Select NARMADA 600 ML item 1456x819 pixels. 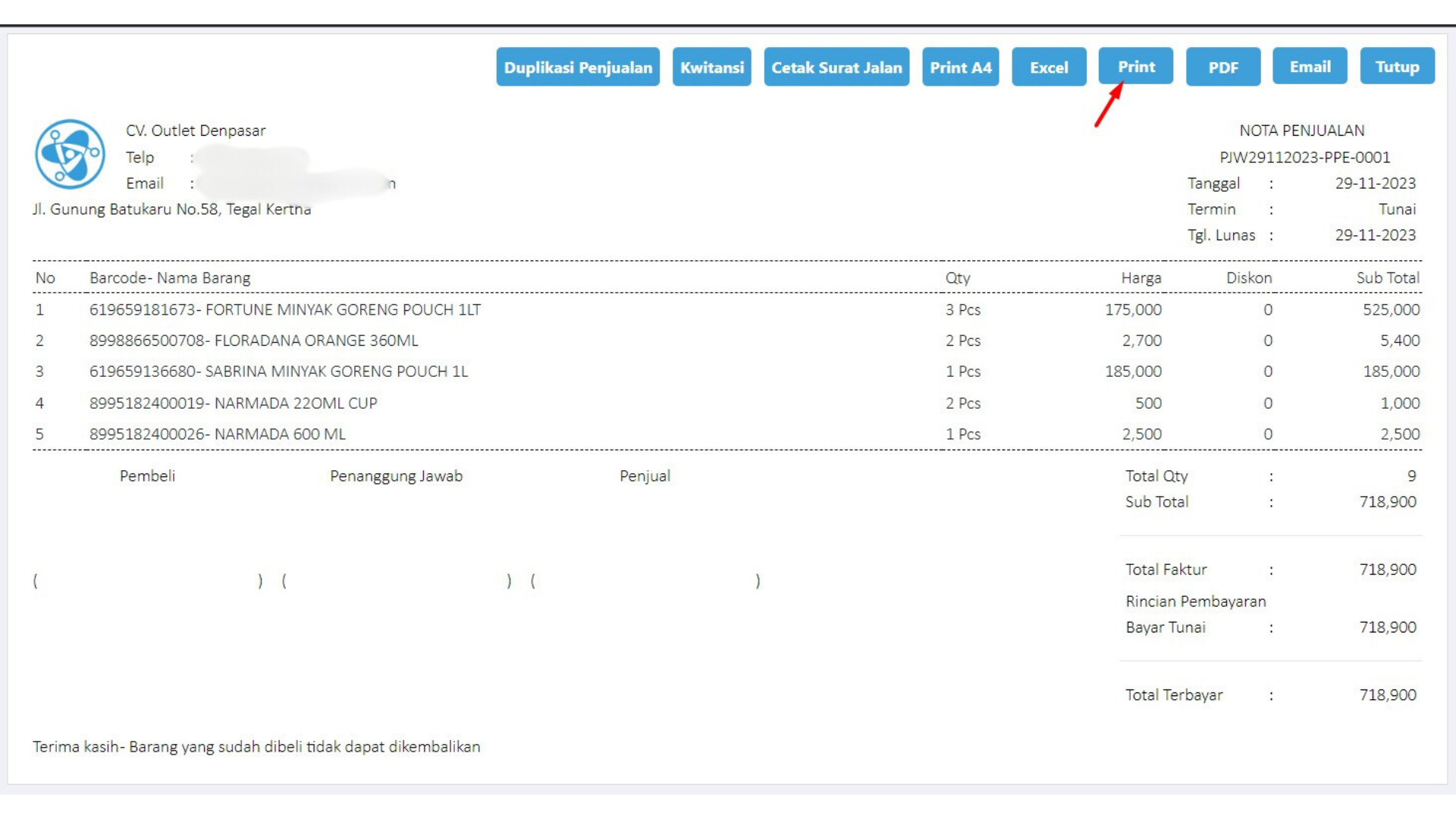coord(217,435)
